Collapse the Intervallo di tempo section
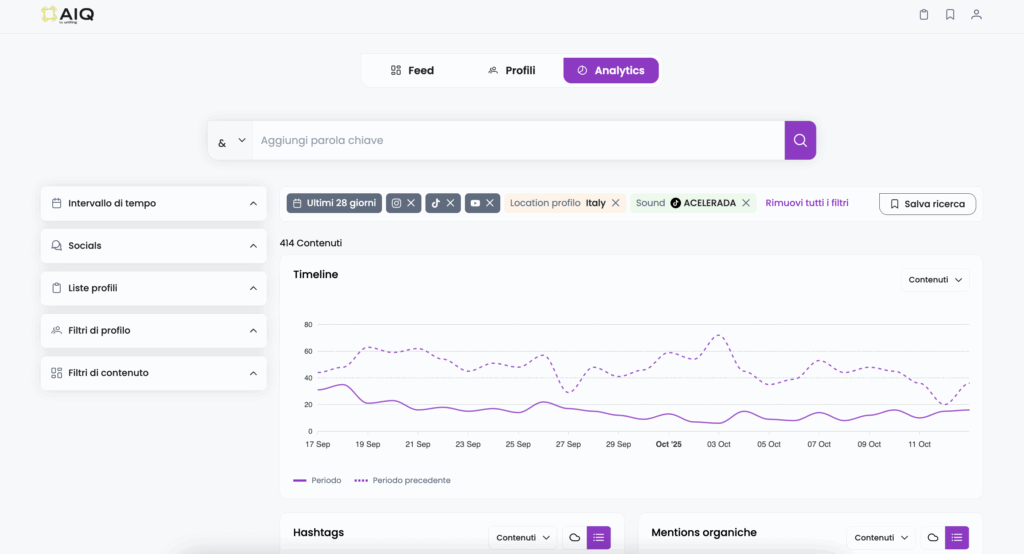Viewport: 1024px width, 554px height. click(x=253, y=204)
